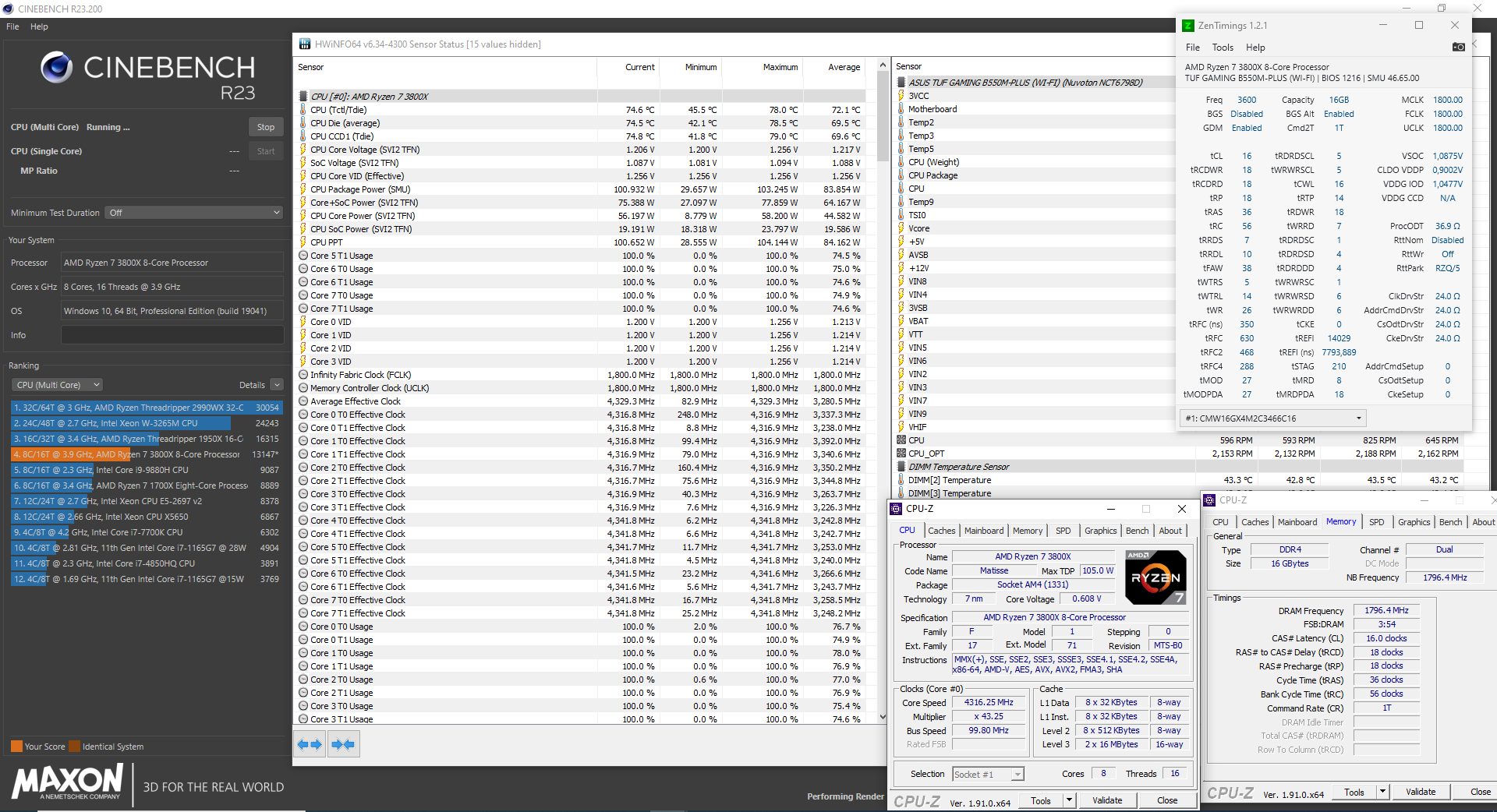Click the ZenTimings Help menu

tap(1255, 48)
